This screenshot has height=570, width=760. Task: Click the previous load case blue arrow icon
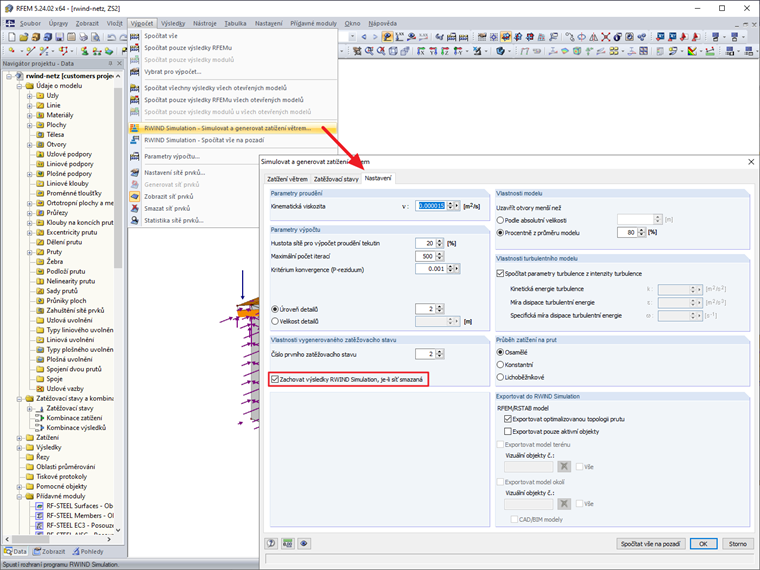click(x=364, y=37)
